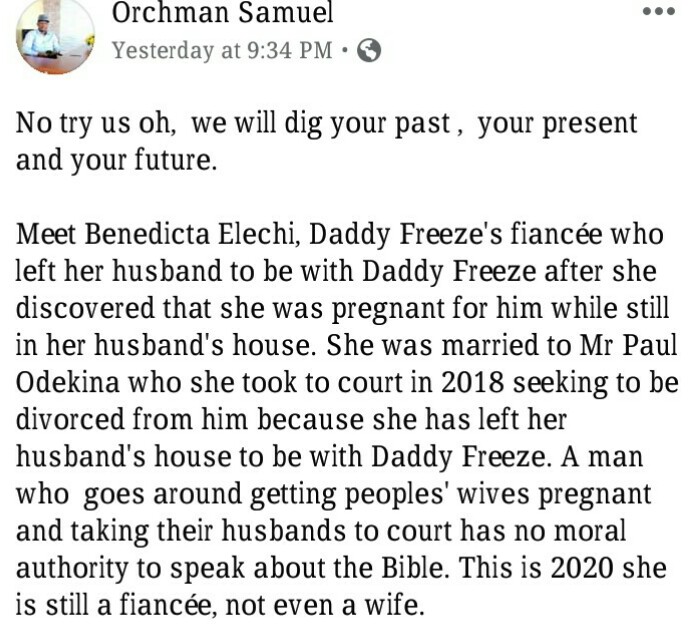Click the text "and your future."
The image size is (693, 624).
[x=116, y=161]
